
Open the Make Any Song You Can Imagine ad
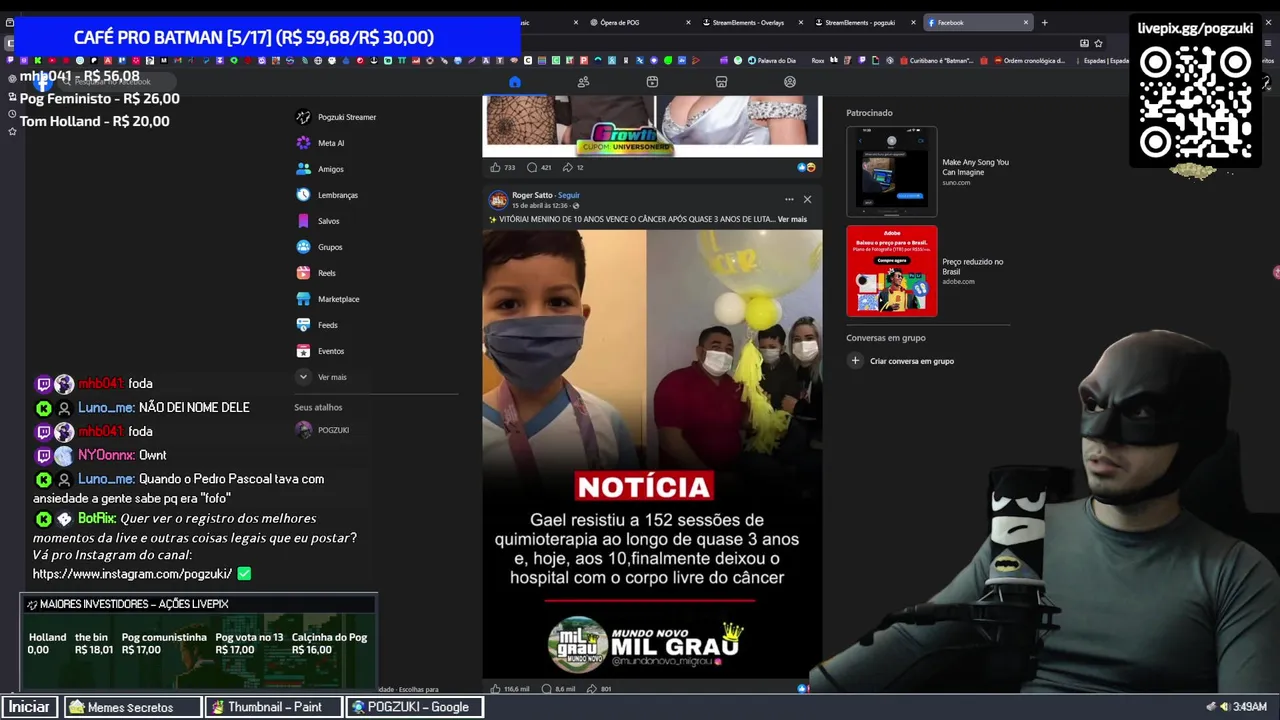(x=975, y=167)
